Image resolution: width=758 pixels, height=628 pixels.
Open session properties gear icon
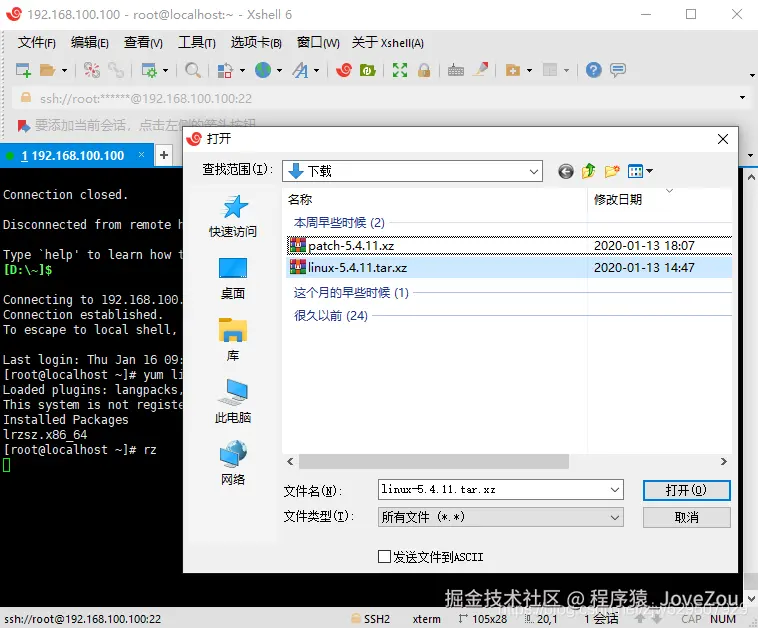click(149, 71)
